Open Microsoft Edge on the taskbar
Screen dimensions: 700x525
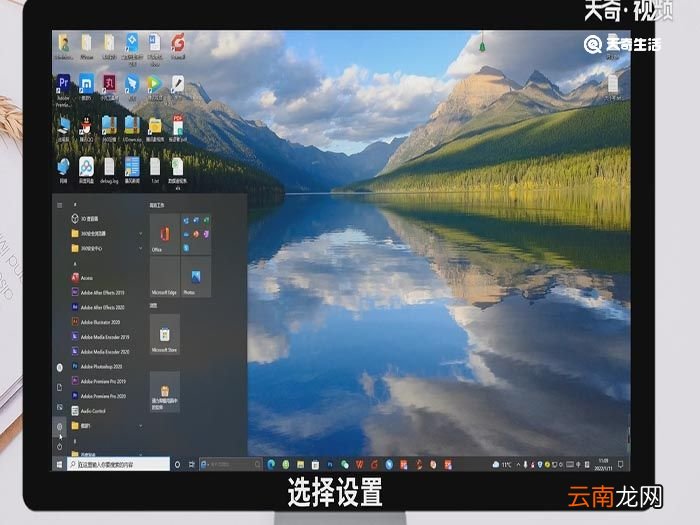coord(271,465)
